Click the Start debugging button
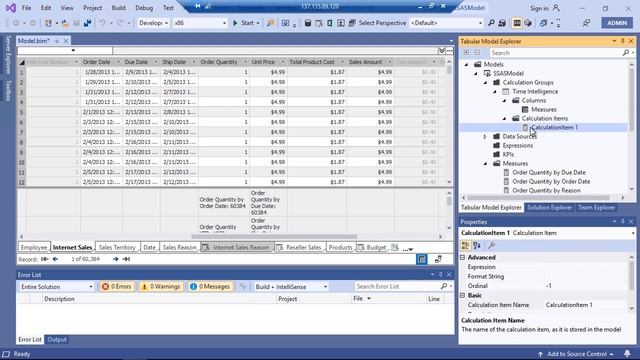The height and width of the screenshot is (360, 640). pyautogui.click(x=243, y=23)
